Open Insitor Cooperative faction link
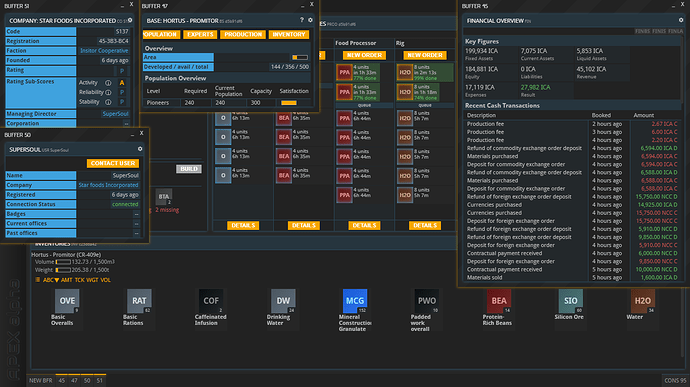 pos(104,51)
